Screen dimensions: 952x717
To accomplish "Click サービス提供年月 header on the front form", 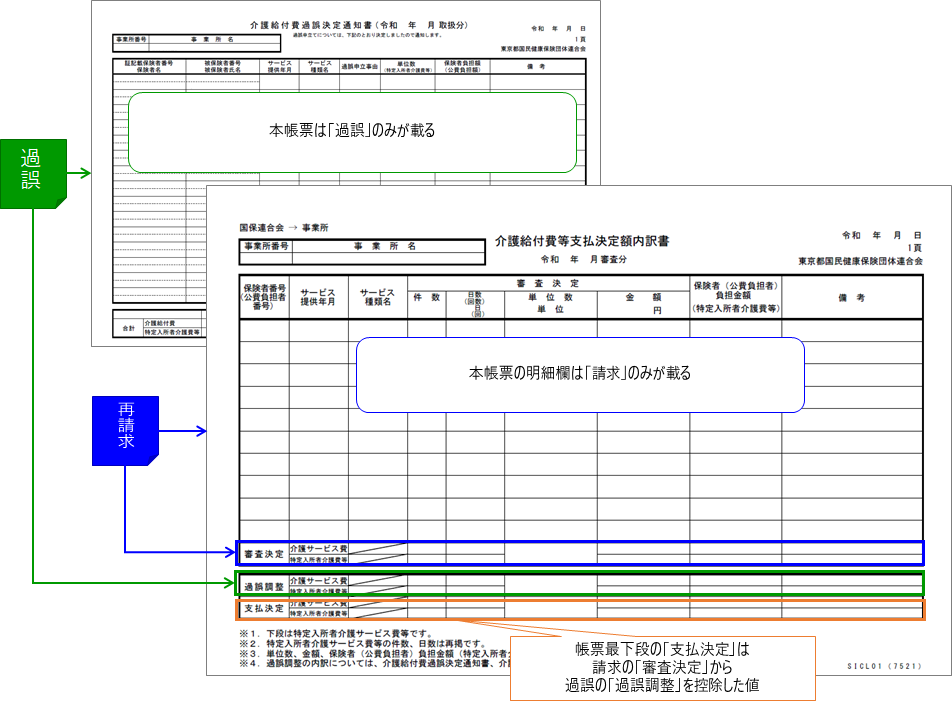I will pos(318,297).
